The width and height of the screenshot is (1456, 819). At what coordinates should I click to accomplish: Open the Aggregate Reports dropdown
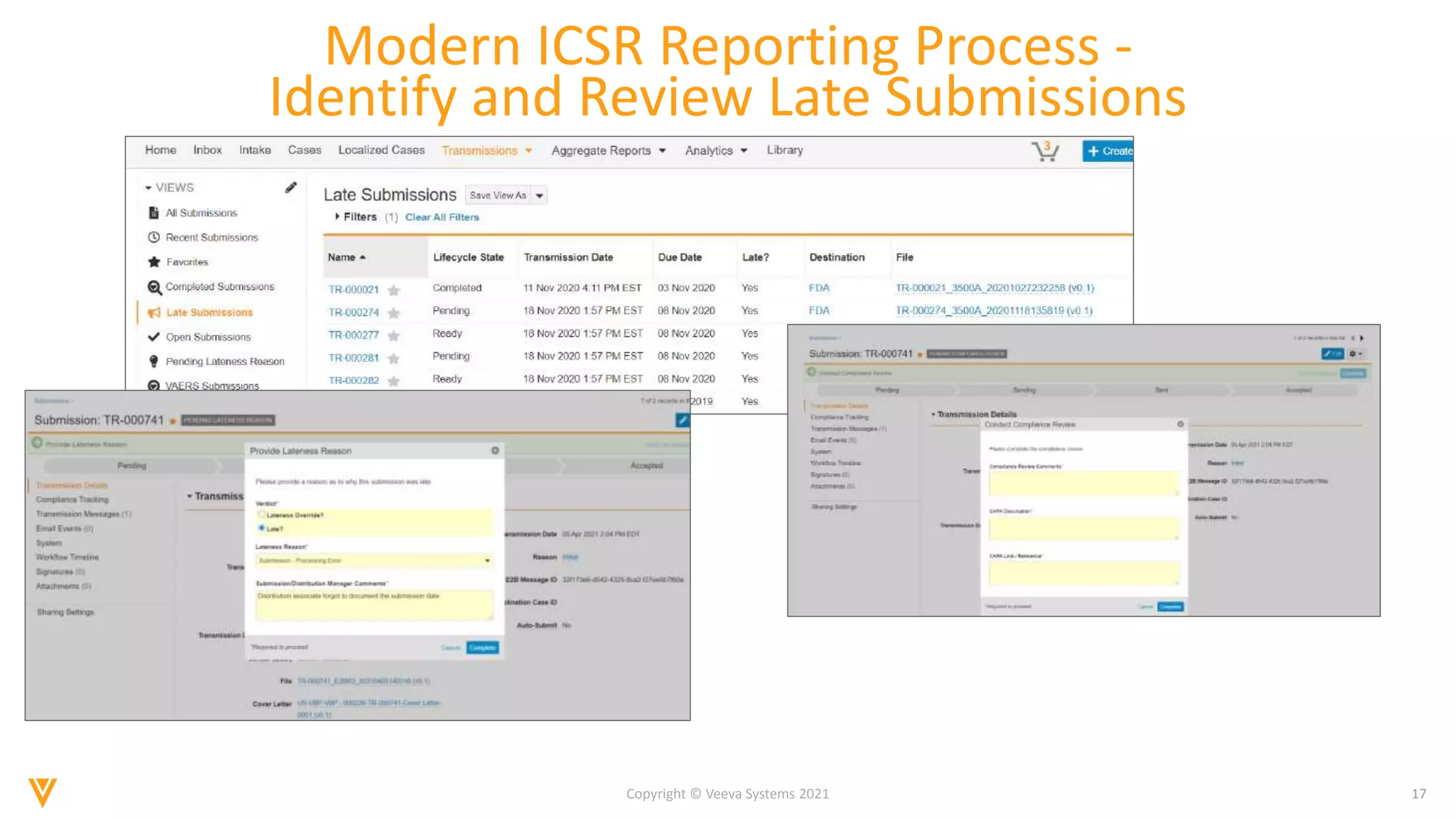tap(662, 151)
